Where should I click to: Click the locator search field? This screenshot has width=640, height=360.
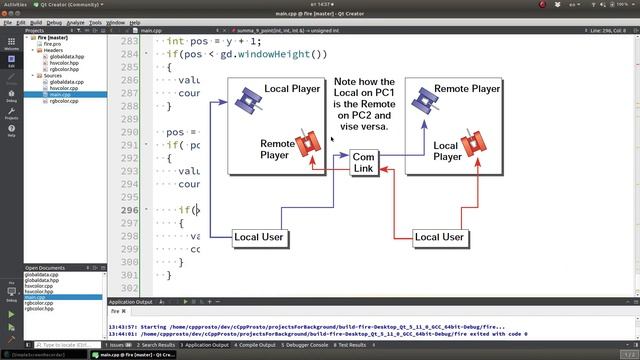[x=67, y=345]
